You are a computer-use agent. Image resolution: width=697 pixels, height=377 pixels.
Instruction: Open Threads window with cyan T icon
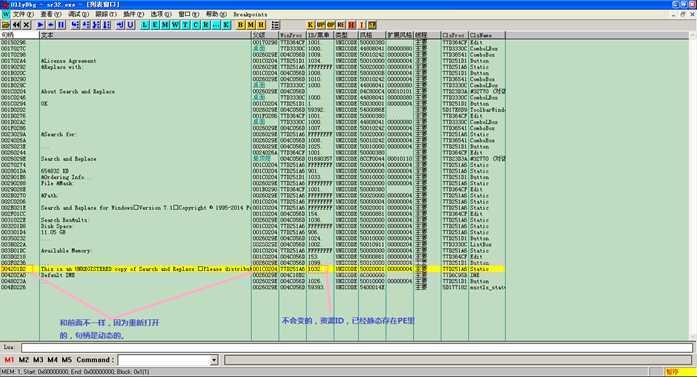point(185,25)
